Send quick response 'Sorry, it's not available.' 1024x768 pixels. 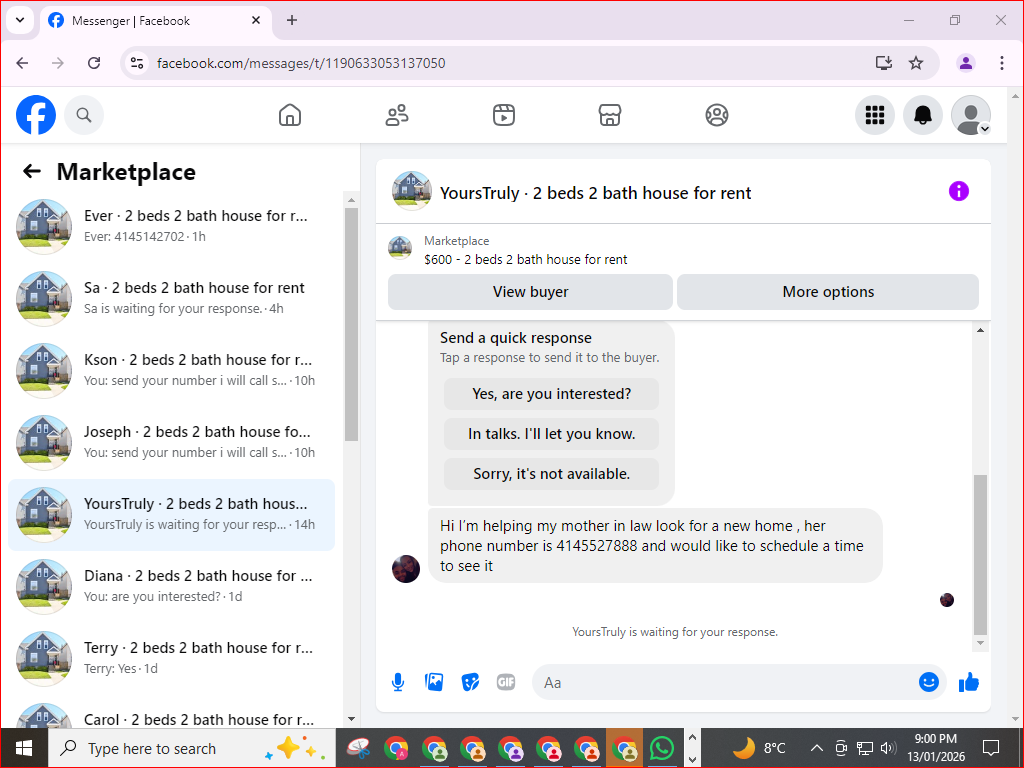point(551,473)
